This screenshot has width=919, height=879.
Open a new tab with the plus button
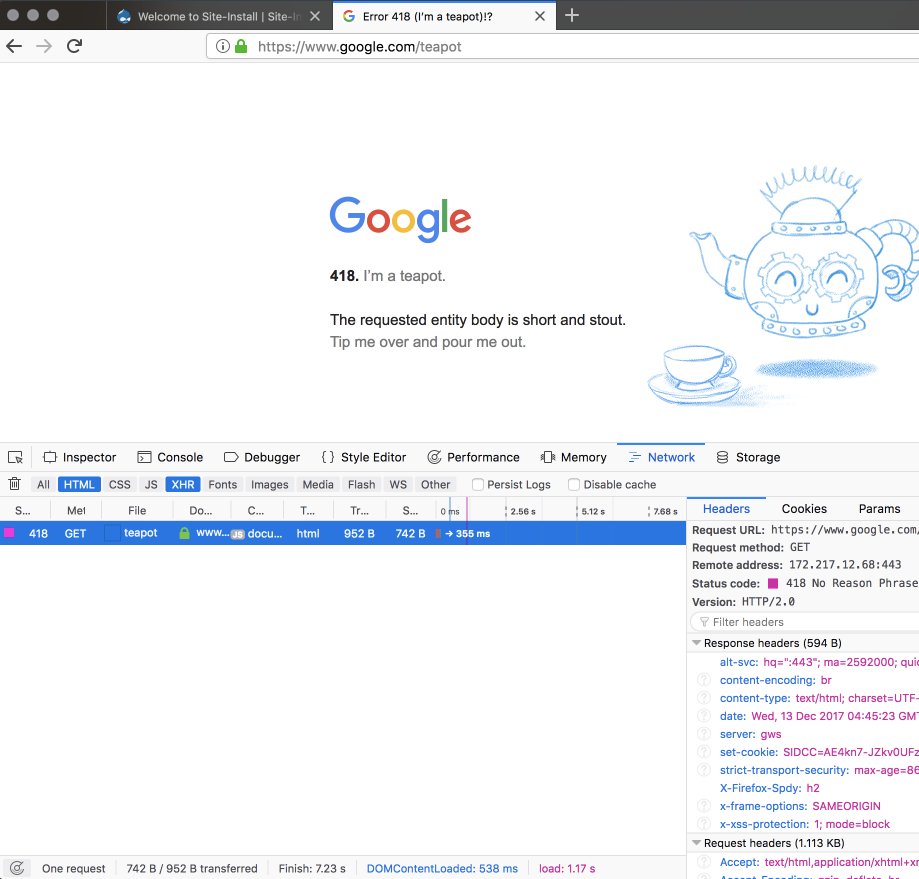point(571,15)
